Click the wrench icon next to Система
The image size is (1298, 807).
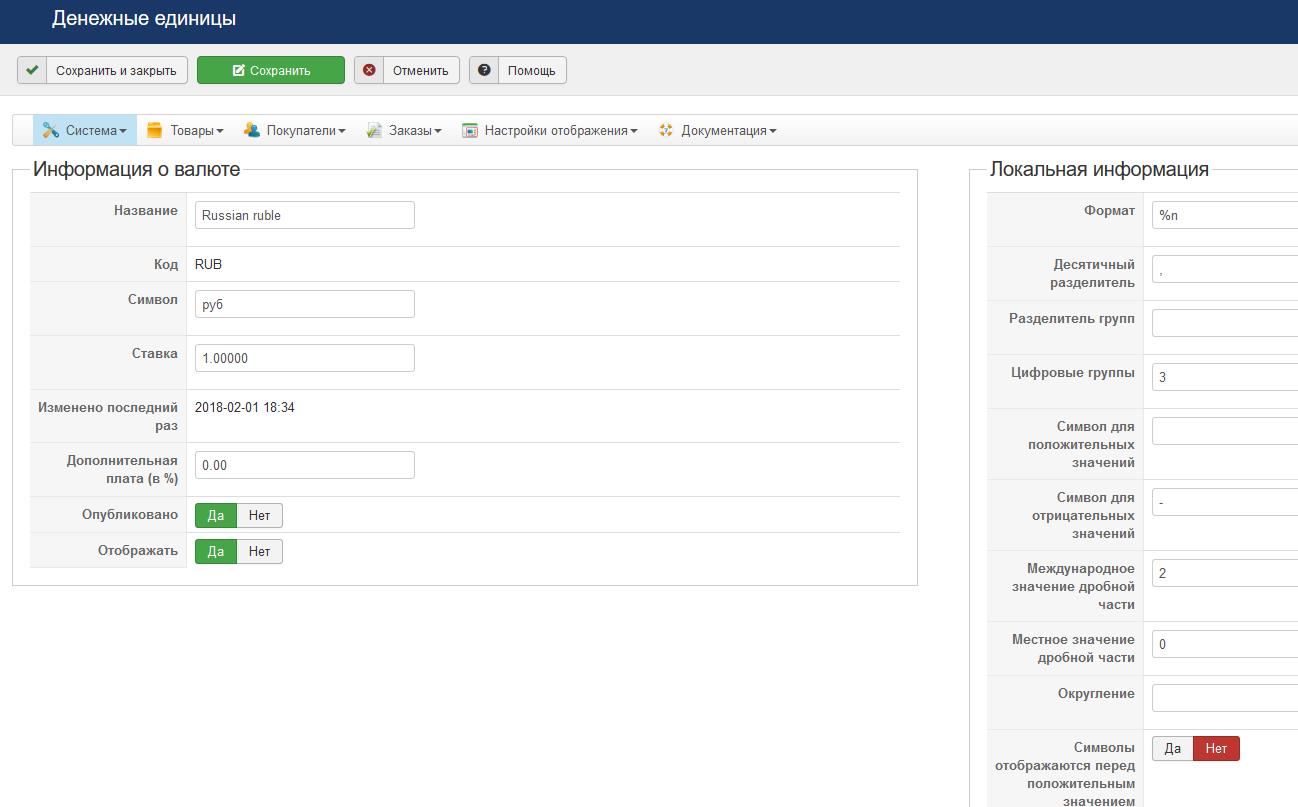(x=50, y=130)
